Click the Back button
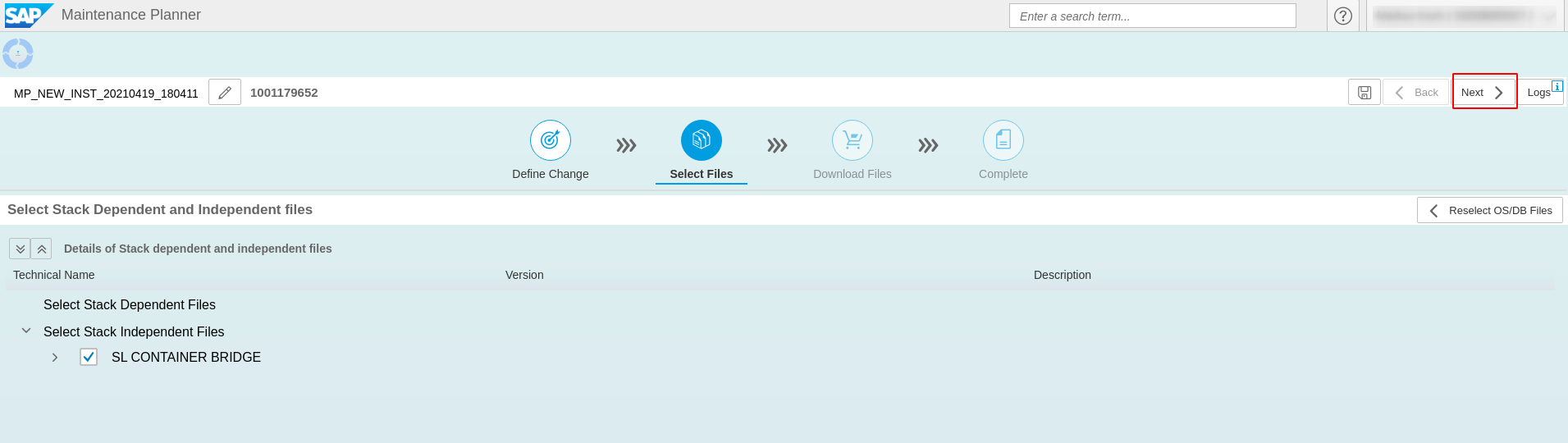The width and height of the screenshot is (1568, 443). (x=1416, y=93)
